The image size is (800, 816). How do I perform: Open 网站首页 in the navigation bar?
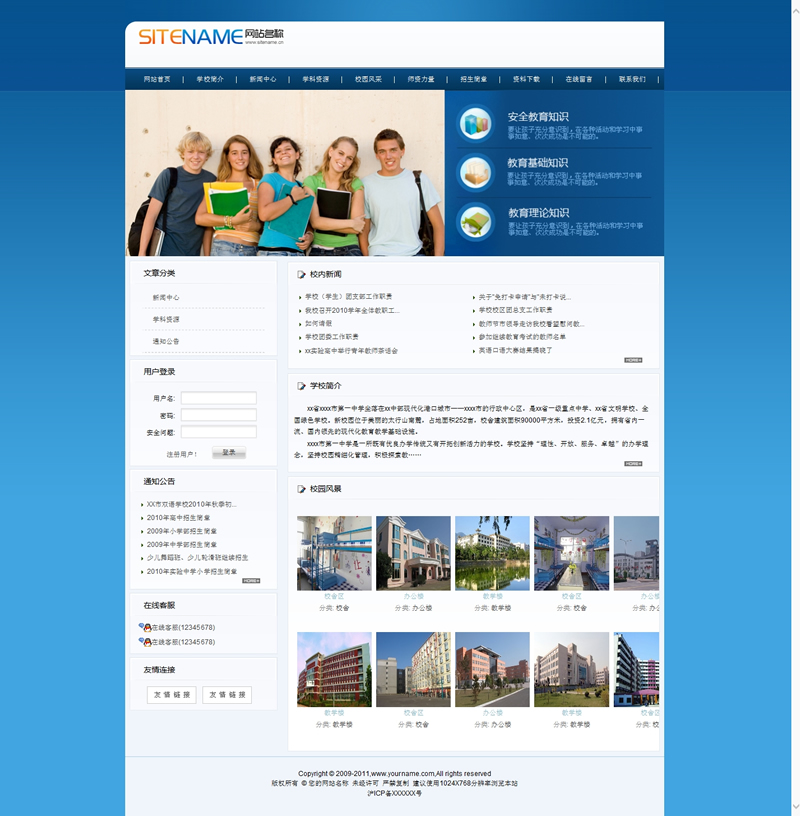[157, 79]
